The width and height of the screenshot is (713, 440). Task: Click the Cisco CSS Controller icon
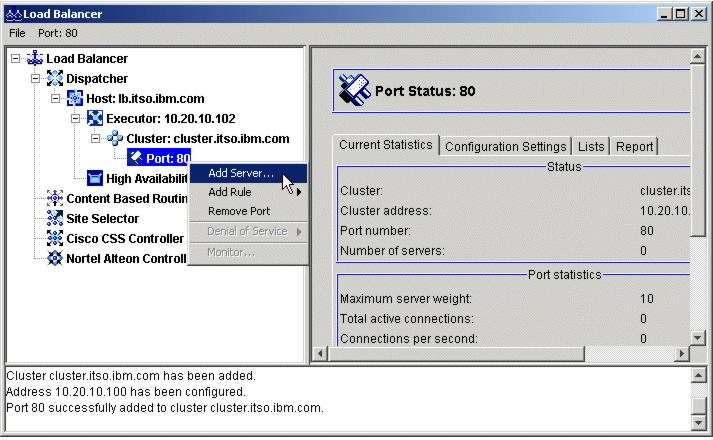[55, 238]
